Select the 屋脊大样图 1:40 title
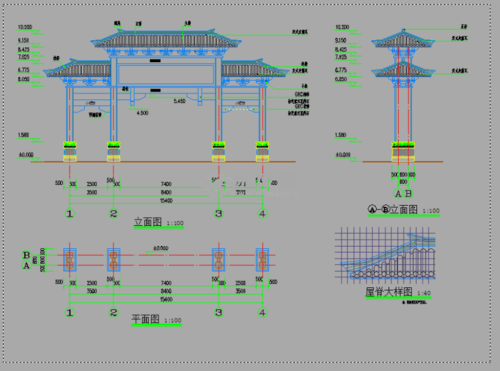 (x=398, y=292)
